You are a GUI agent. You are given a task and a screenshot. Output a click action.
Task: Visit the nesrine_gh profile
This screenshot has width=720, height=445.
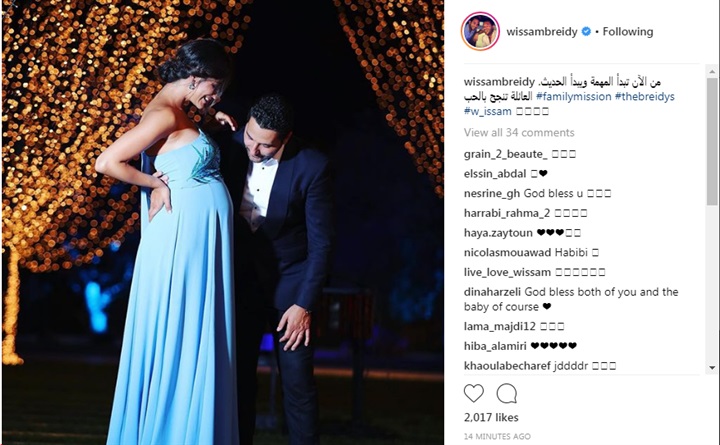[492, 193]
